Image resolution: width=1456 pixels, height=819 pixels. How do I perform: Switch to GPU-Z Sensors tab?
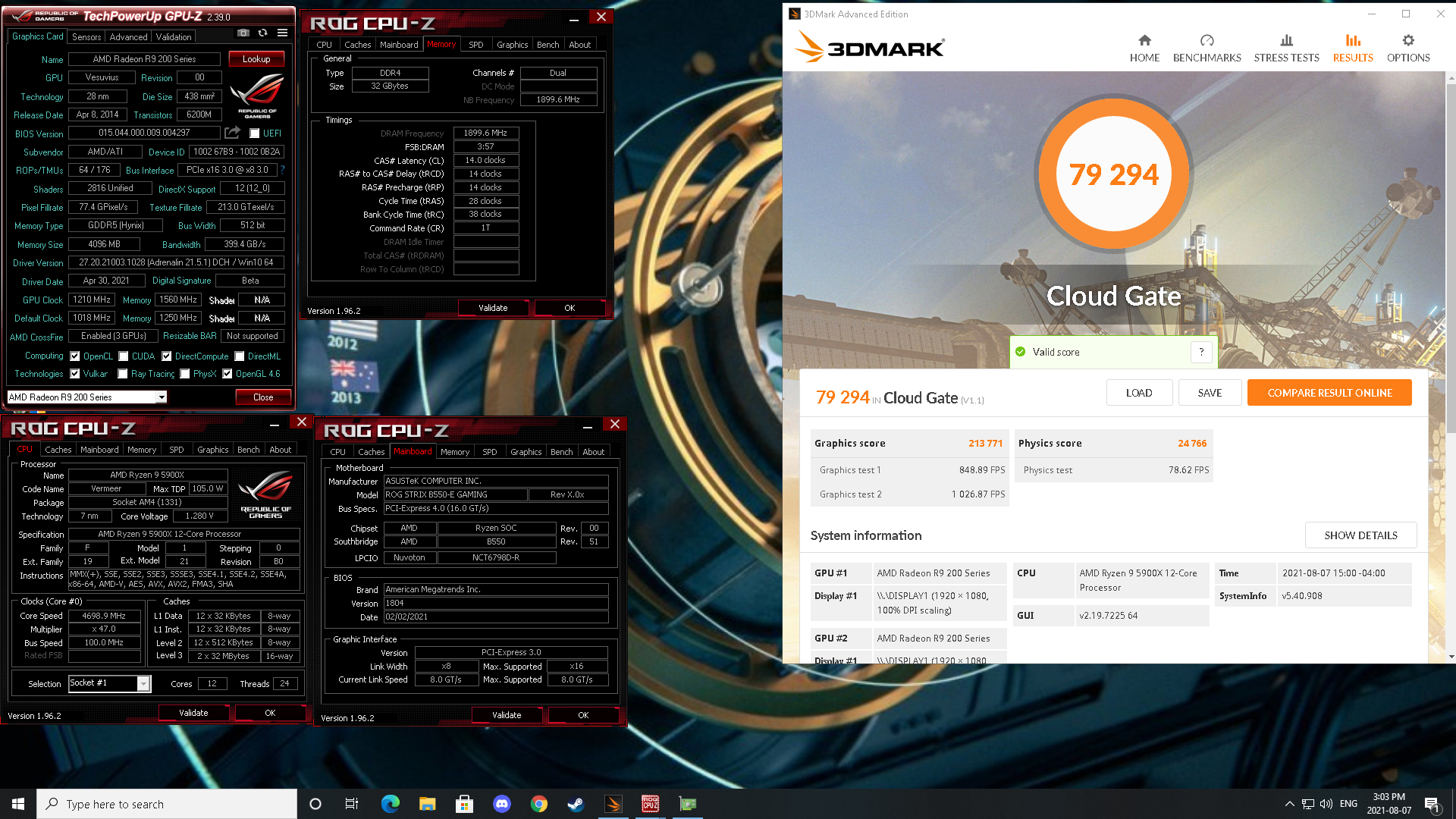(86, 36)
